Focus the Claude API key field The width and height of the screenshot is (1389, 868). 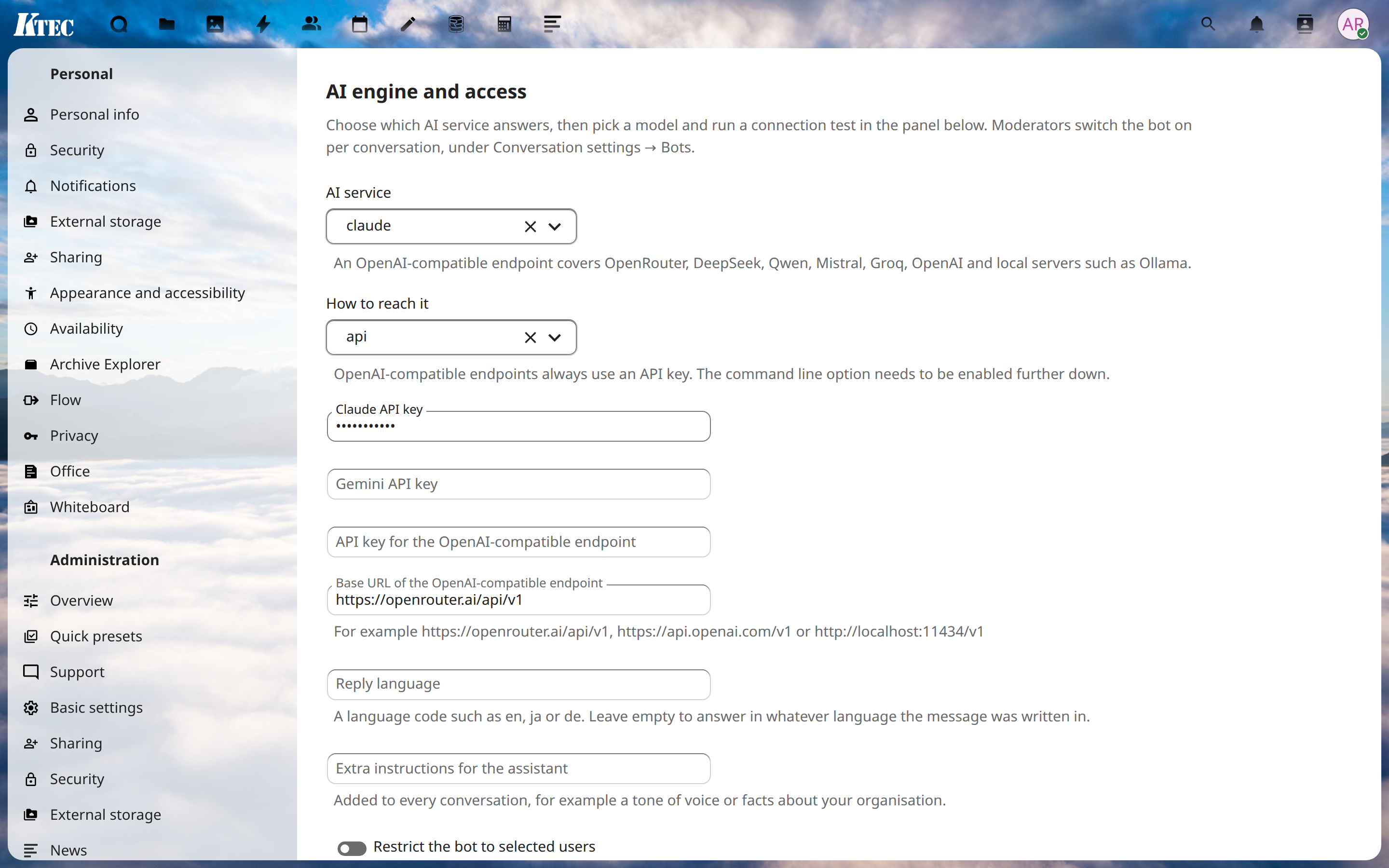tap(518, 426)
